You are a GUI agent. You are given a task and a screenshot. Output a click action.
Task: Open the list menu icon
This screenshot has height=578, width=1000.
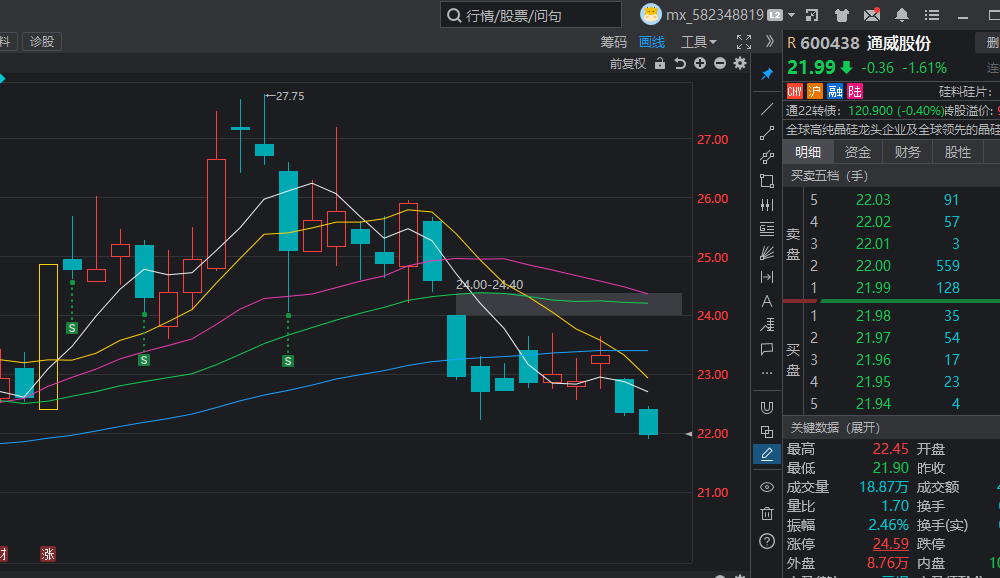[932, 15]
